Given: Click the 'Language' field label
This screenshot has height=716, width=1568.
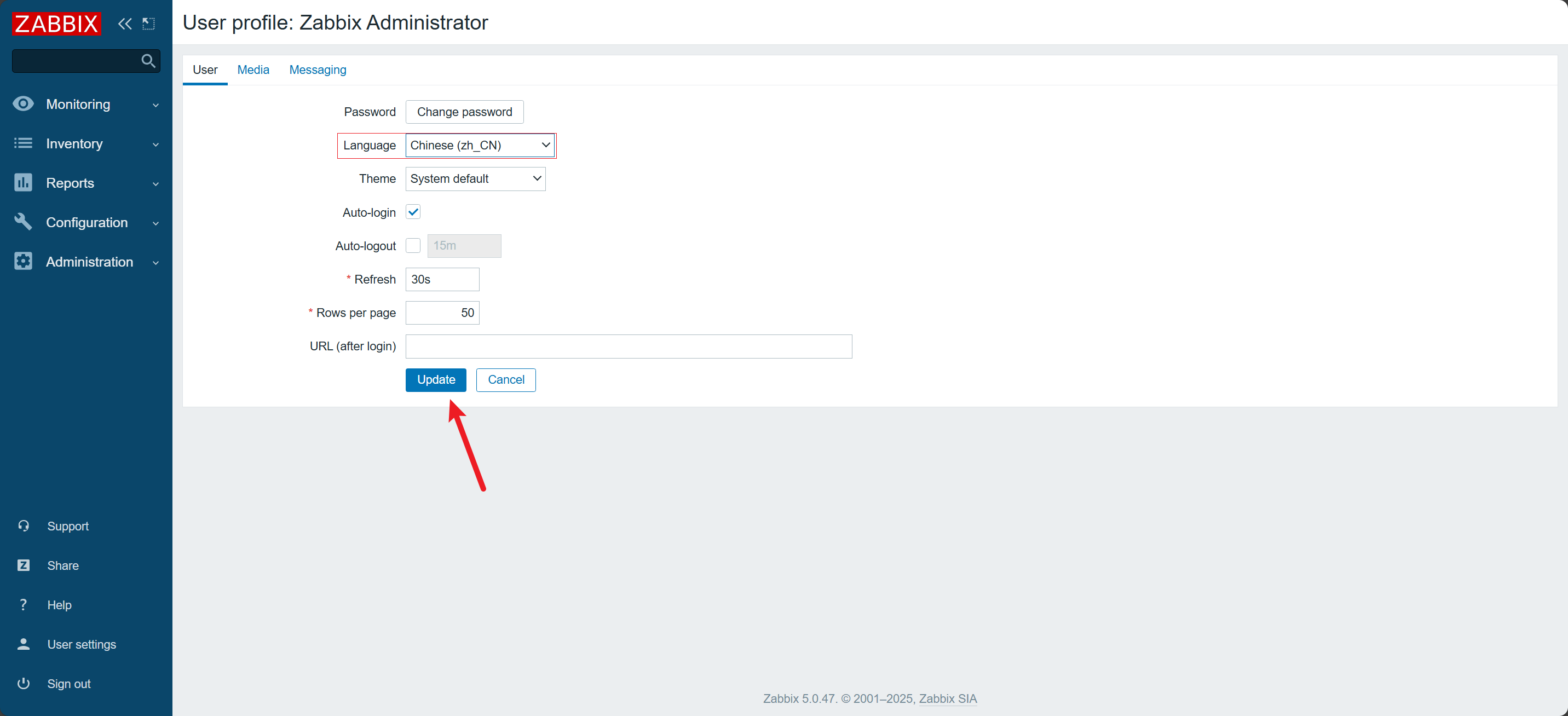Looking at the screenshot, I should point(369,146).
